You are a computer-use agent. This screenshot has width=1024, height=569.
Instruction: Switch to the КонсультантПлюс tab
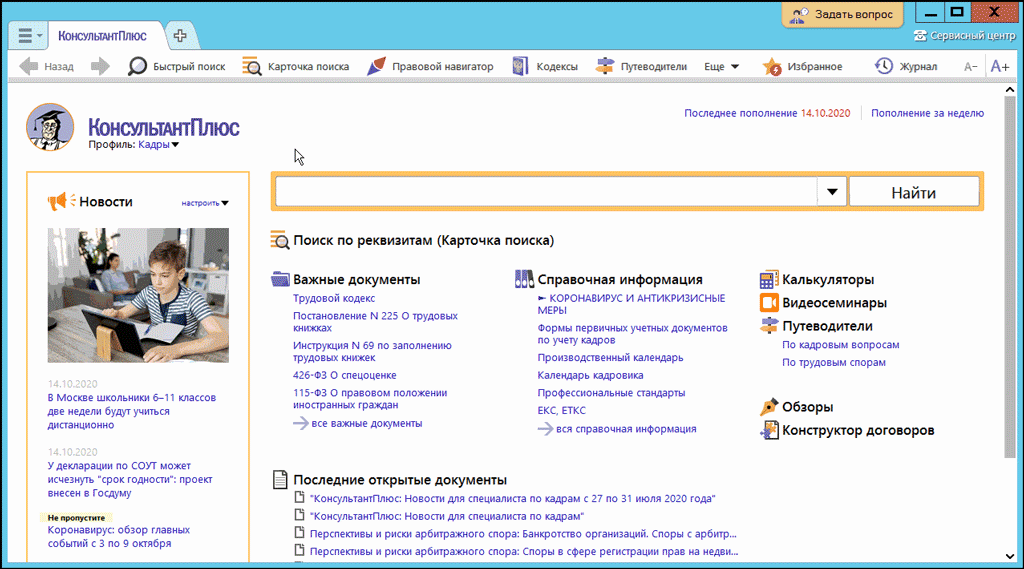point(103,36)
